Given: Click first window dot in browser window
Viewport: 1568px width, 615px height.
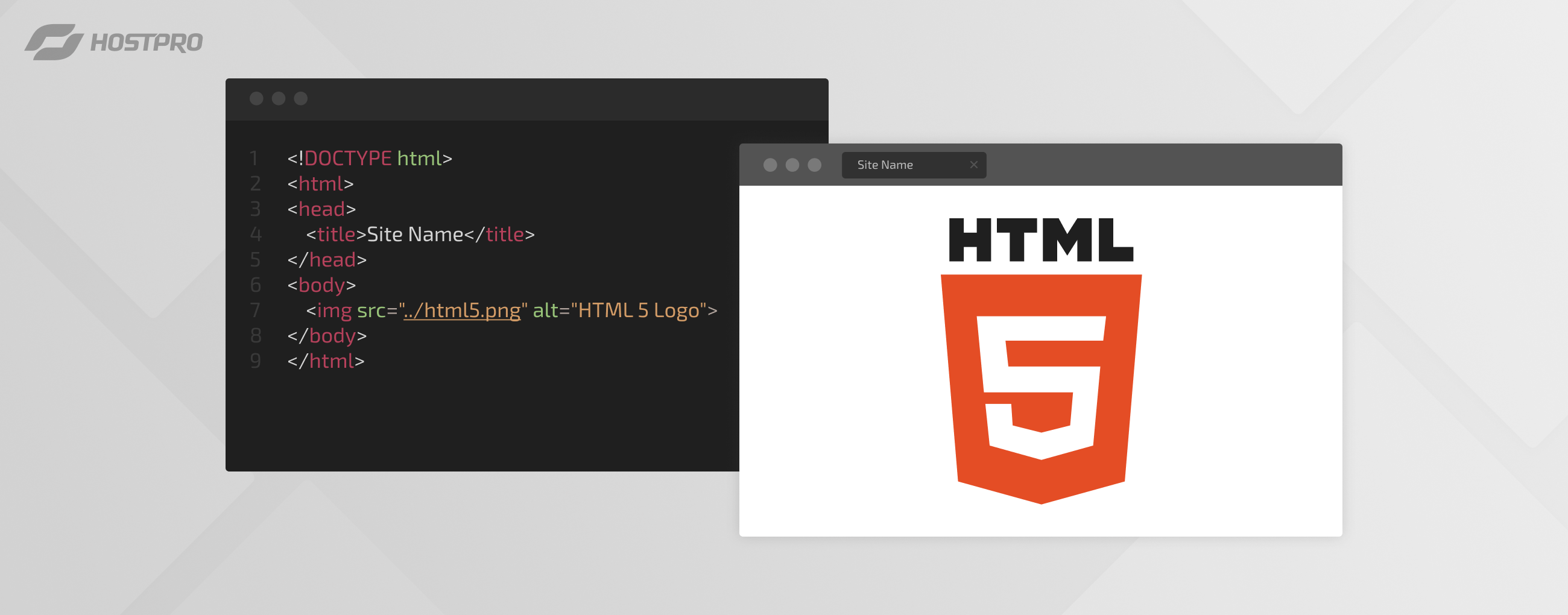Looking at the screenshot, I should pos(770,165).
